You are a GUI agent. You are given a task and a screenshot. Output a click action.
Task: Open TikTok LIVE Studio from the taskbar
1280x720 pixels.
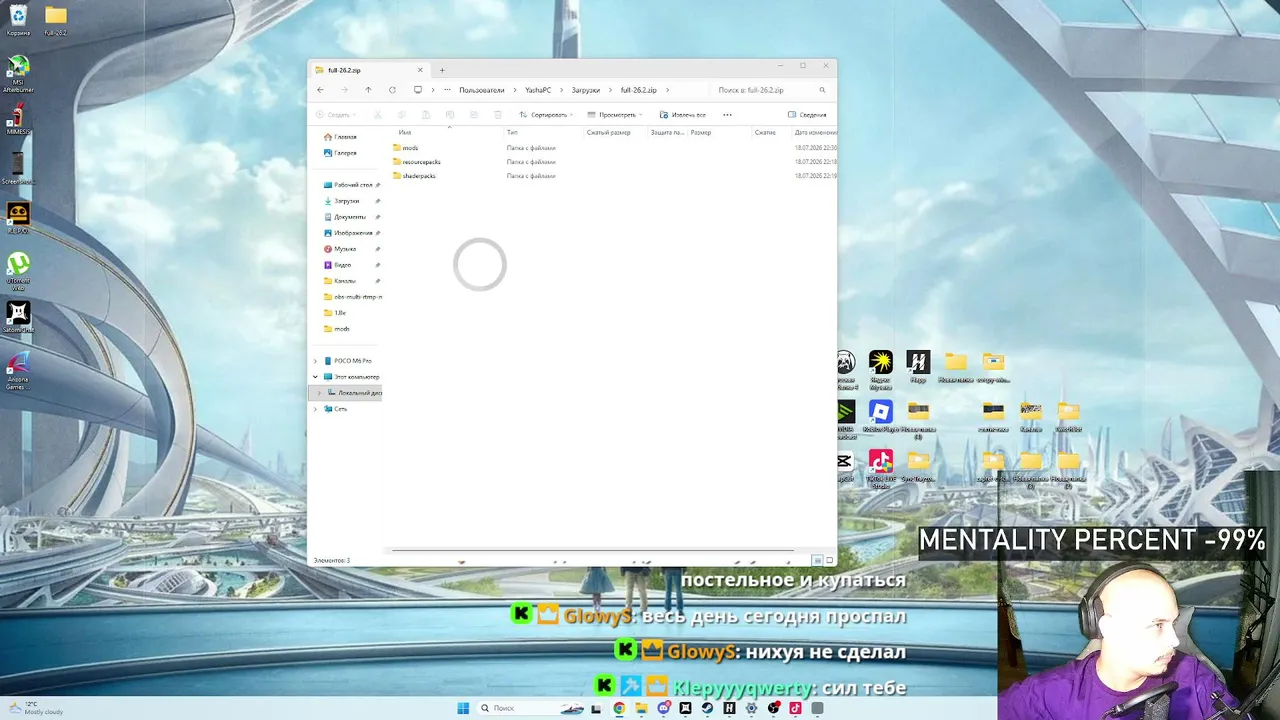pos(795,708)
